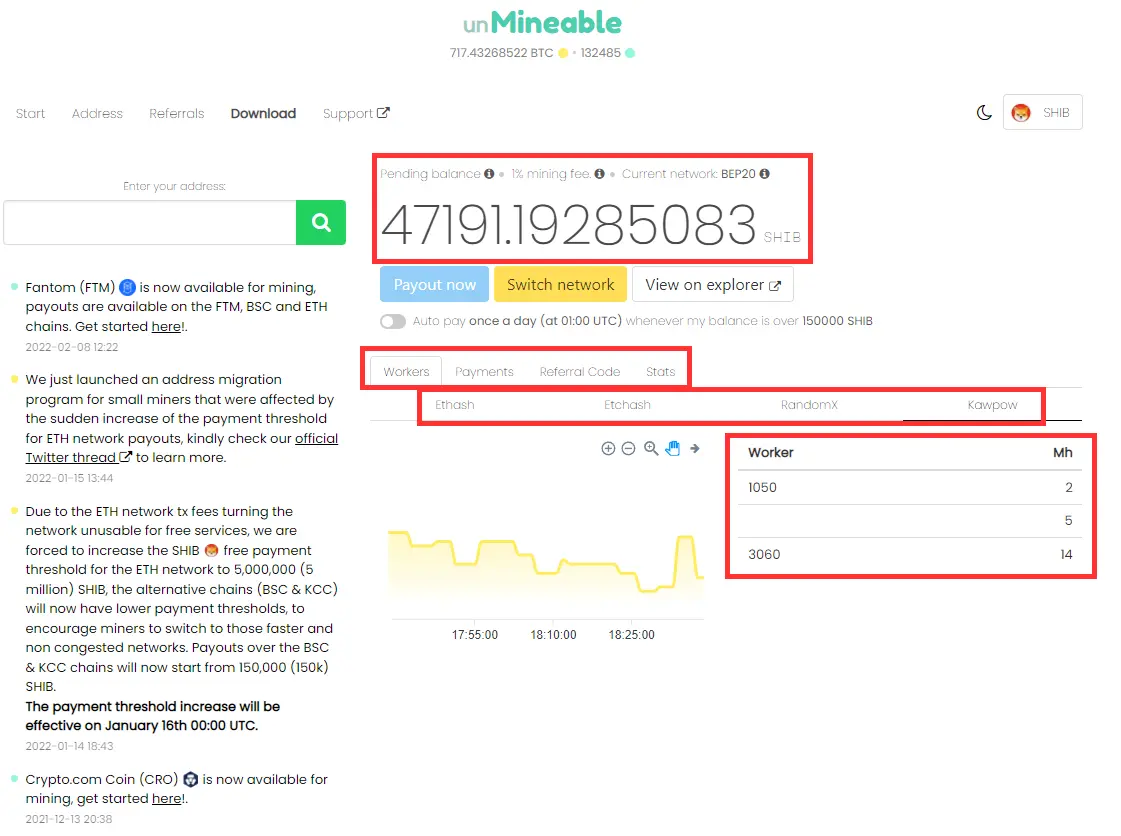Click the unMineable logo
This screenshot has height=836, width=1121.
pos(542,23)
